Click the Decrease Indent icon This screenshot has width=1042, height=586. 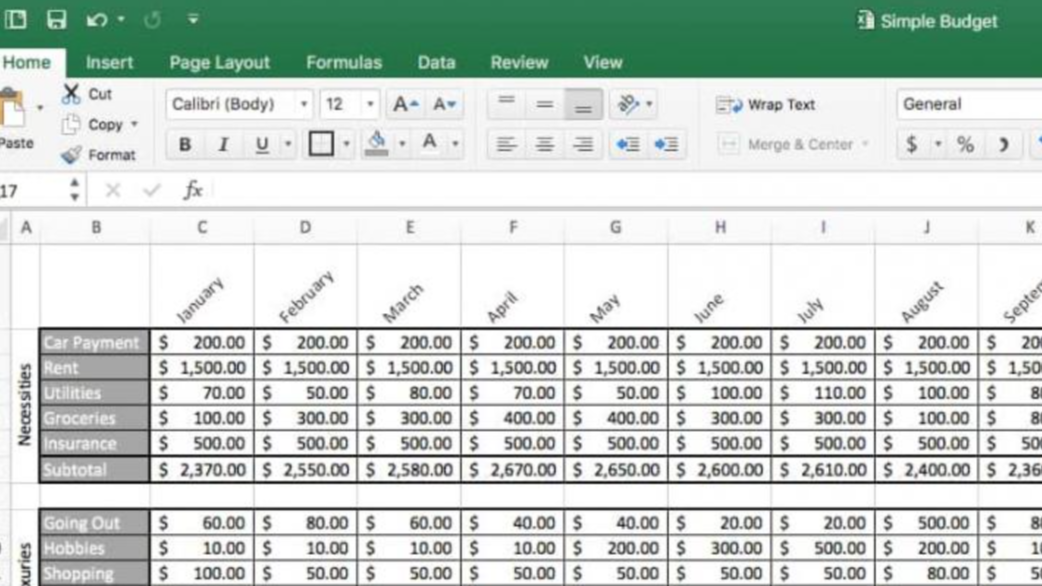pyautogui.click(x=628, y=144)
